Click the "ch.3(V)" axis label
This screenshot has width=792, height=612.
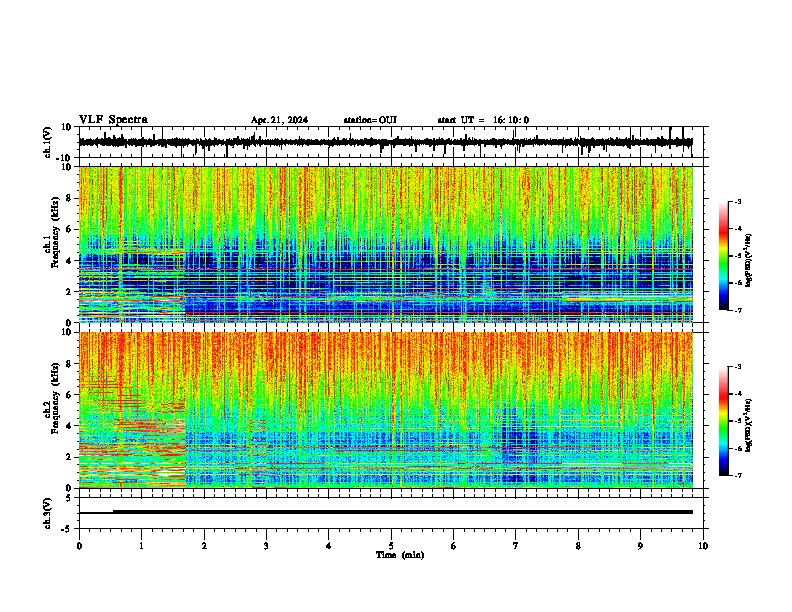pos(48,513)
